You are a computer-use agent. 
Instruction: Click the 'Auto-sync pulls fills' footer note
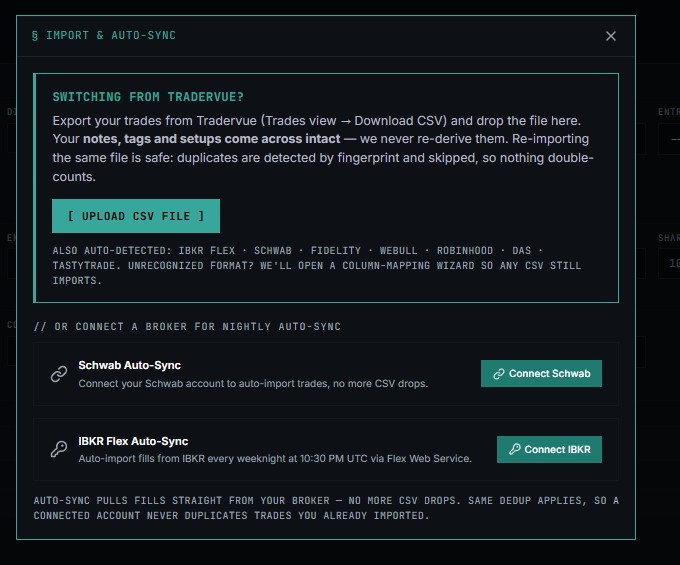coord(326,508)
